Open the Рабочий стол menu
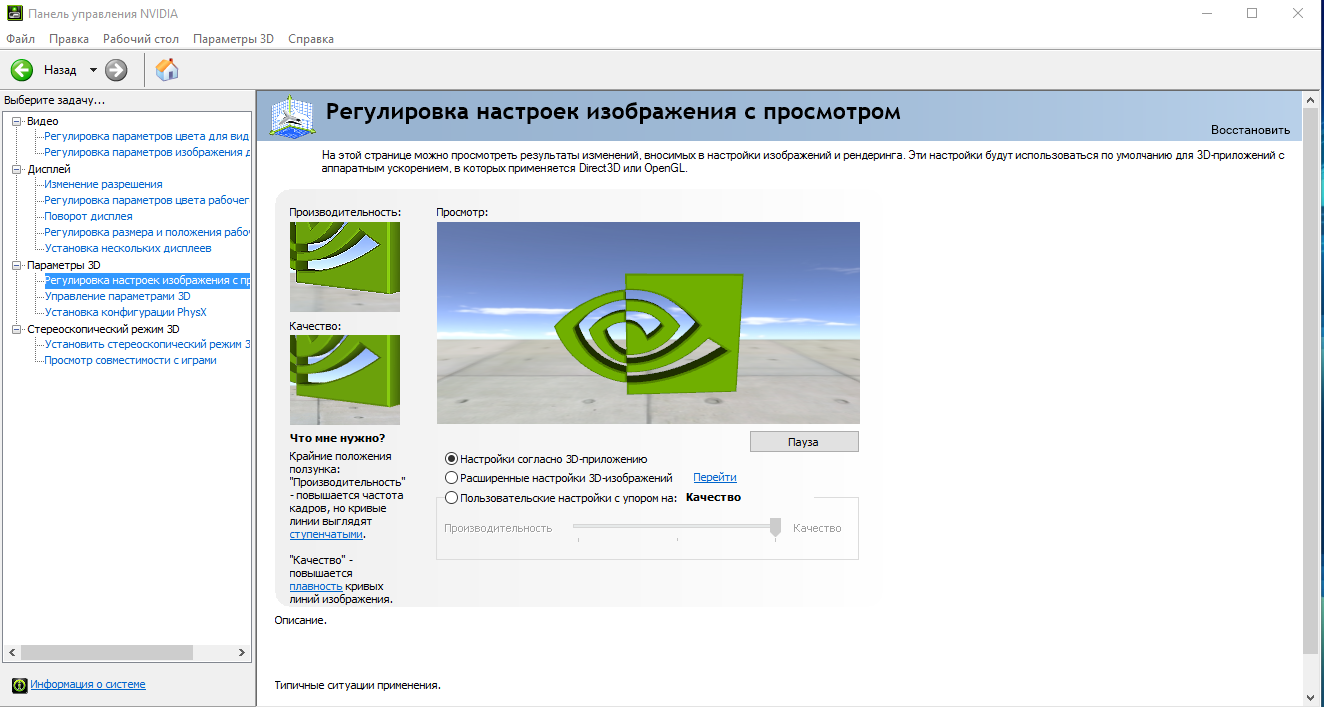 tap(141, 39)
